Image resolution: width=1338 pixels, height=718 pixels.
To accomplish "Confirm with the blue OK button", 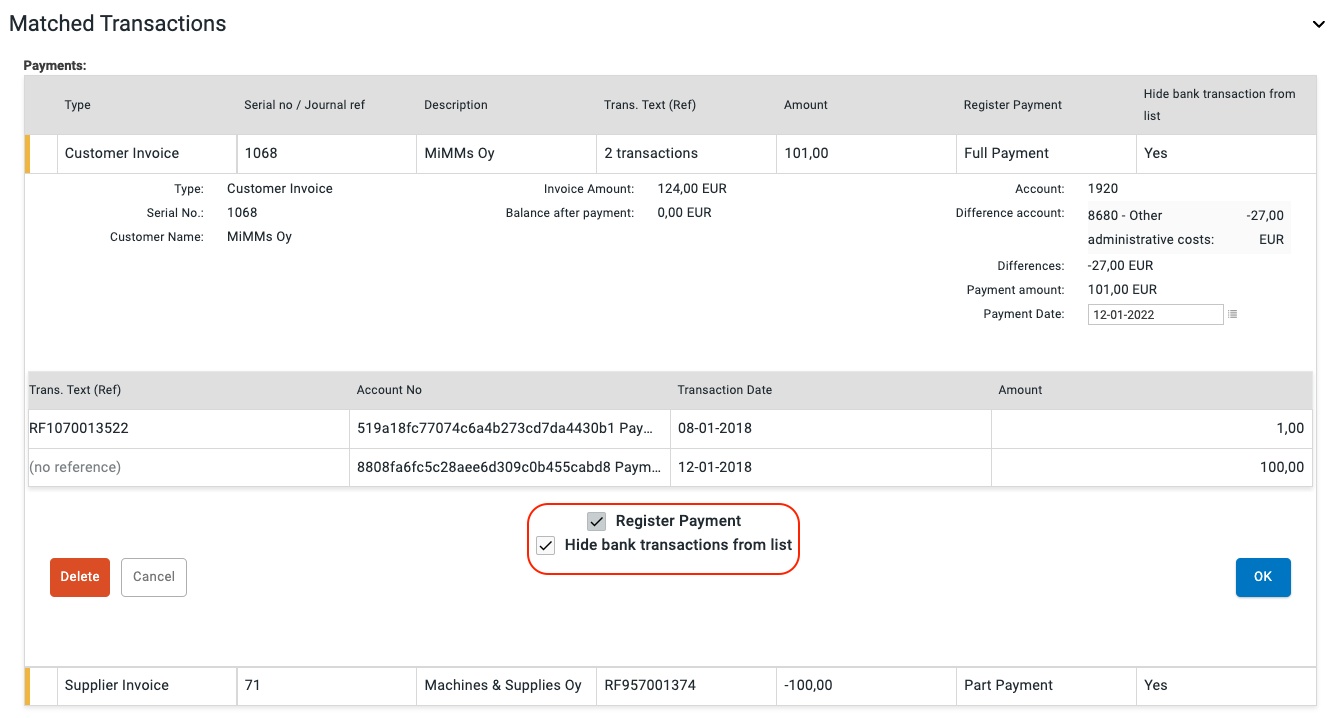I will click(x=1263, y=577).
